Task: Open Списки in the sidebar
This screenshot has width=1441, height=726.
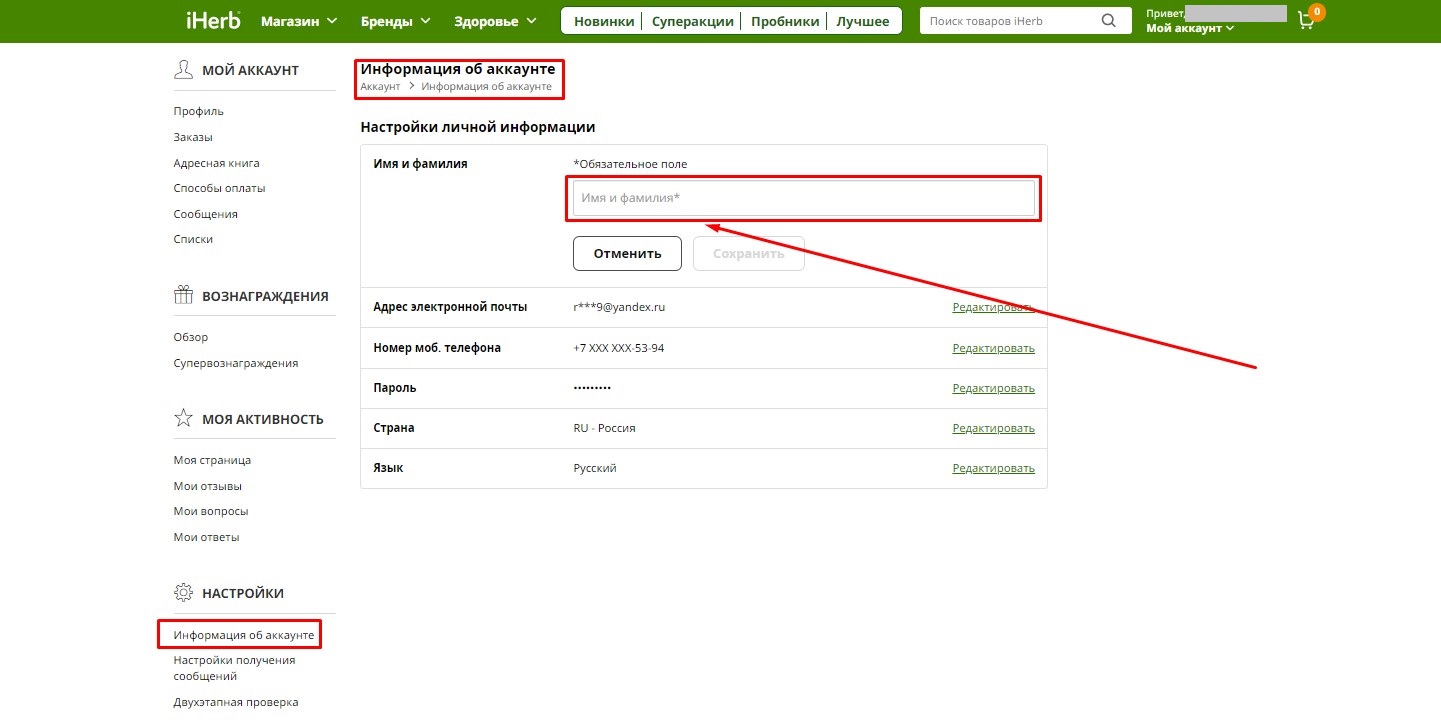Action: tap(193, 239)
